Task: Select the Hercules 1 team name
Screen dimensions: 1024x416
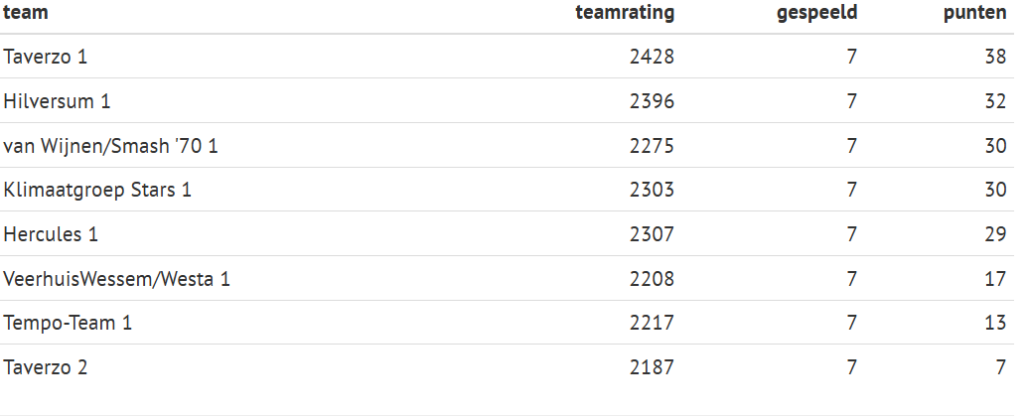Action: 51,234
